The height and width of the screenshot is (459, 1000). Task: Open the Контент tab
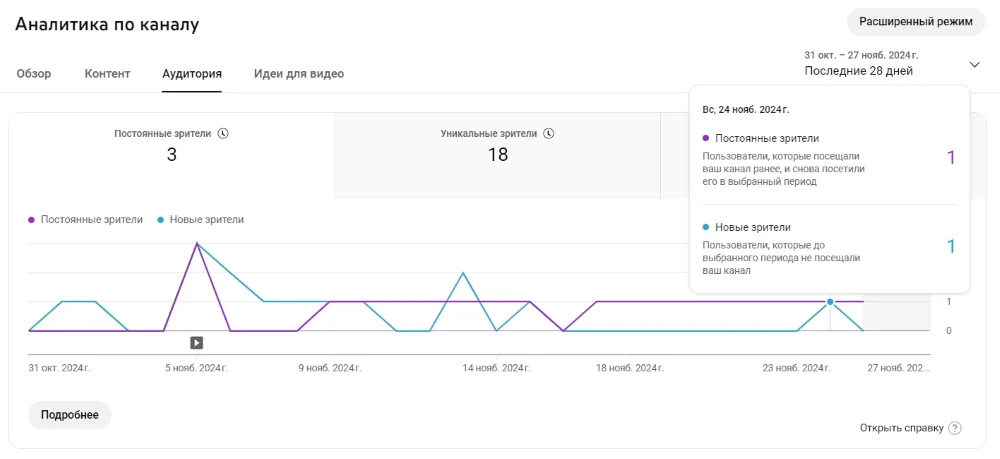coord(107,74)
